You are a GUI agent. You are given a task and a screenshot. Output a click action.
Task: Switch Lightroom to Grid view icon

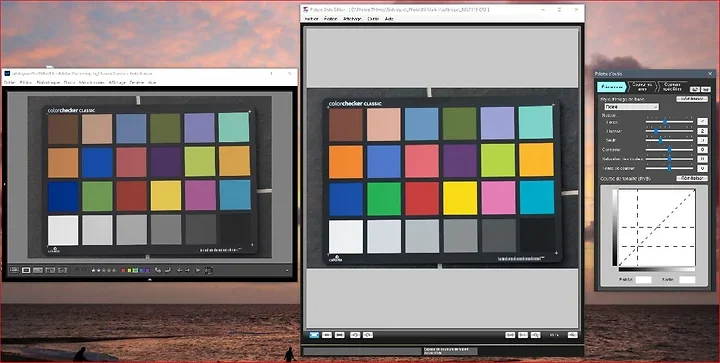(x=14, y=270)
